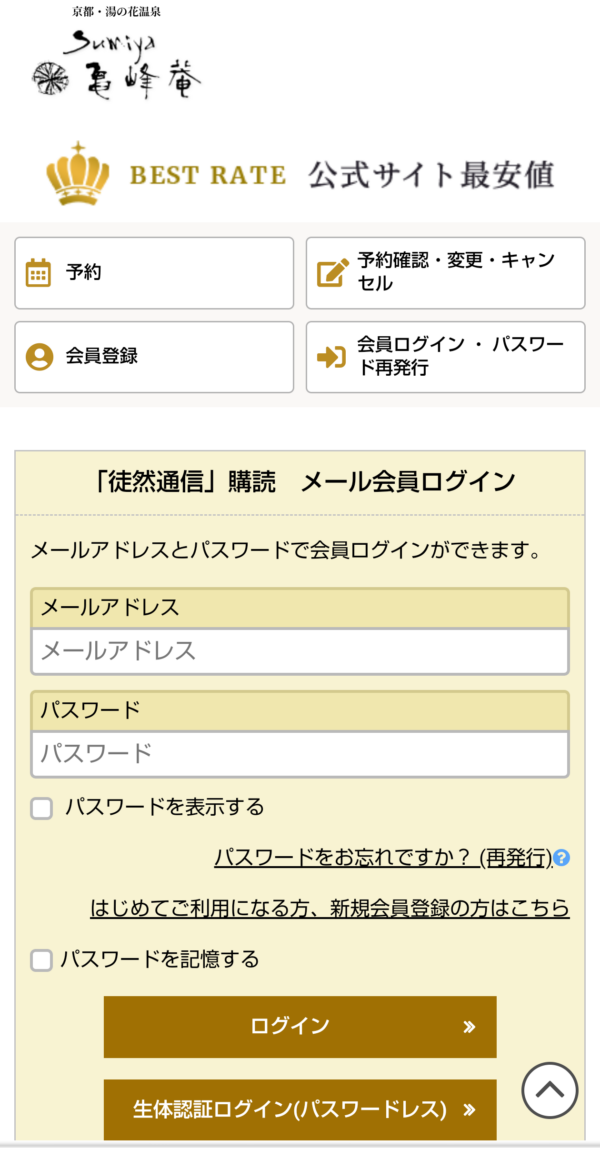Open 予約確認・変更・キャンセル menu item
The image size is (600, 1169).
click(445, 273)
